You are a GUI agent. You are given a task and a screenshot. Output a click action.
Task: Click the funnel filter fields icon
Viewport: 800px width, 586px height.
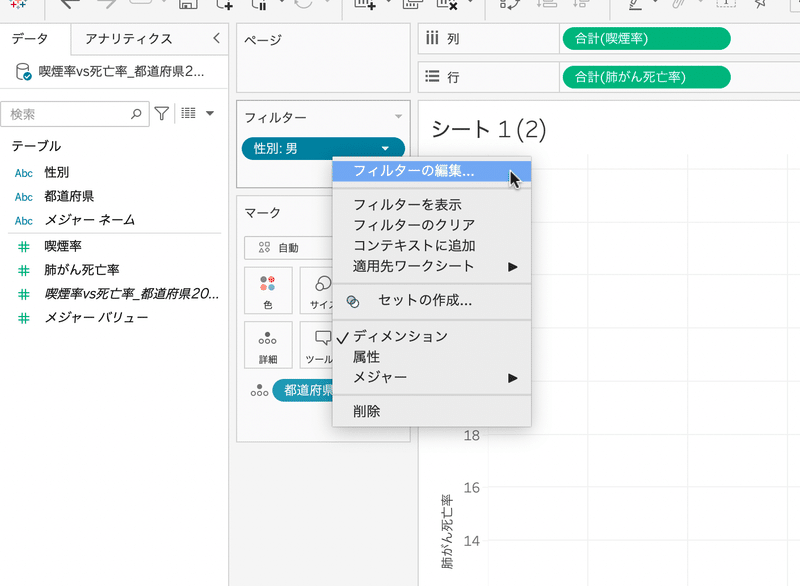[162, 113]
